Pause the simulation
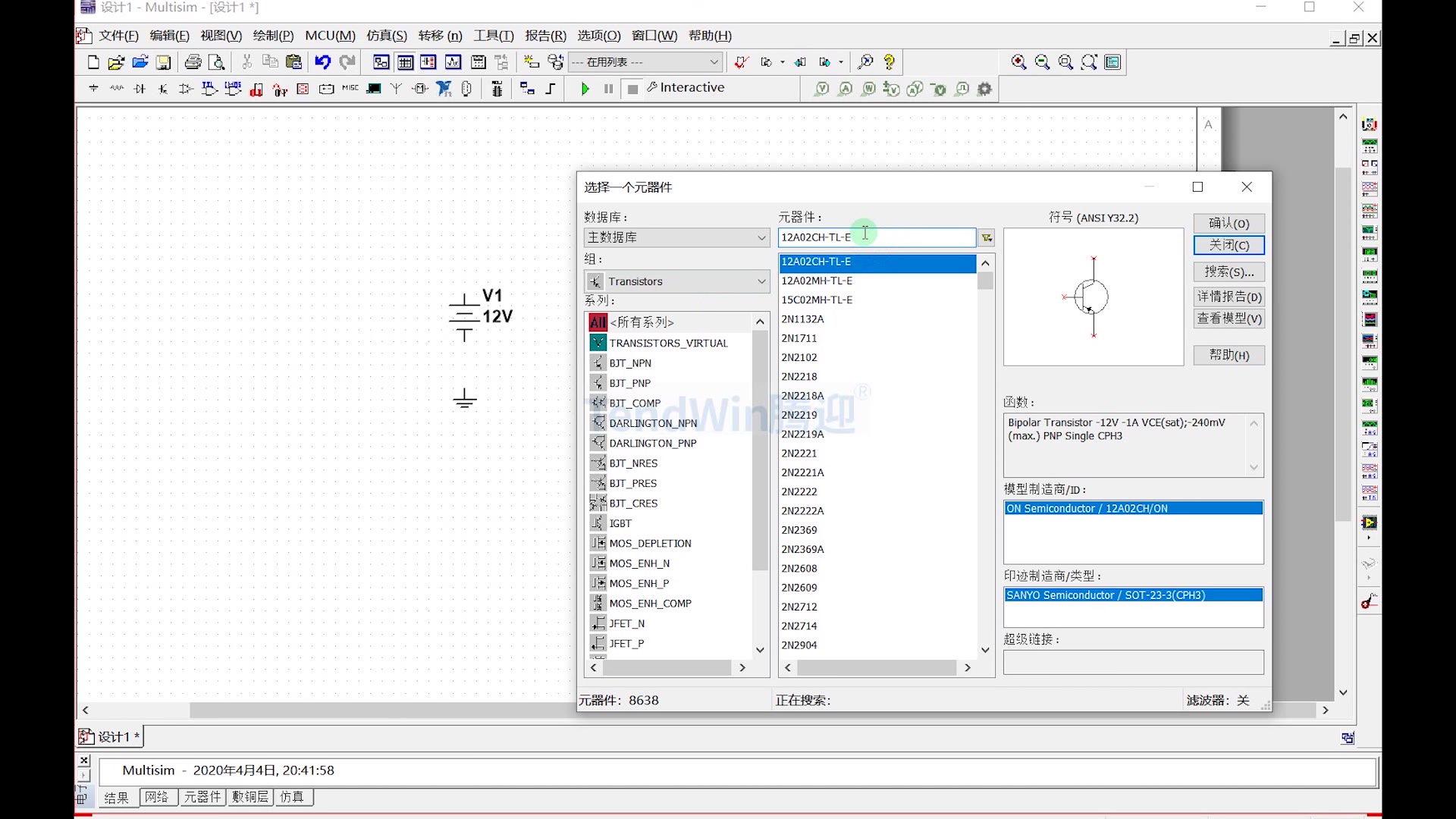This screenshot has height=819, width=1456. point(608,89)
